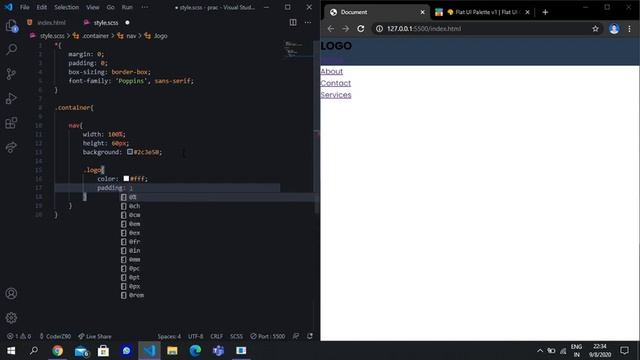Open the #2c3e50 color swatch picker
The height and width of the screenshot is (360, 640).
point(130,152)
